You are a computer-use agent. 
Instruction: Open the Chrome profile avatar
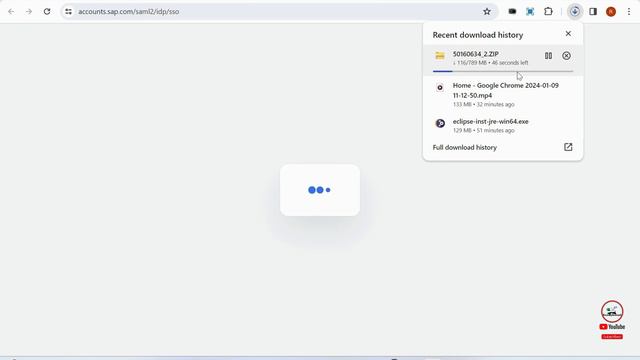(x=611, y=11)
